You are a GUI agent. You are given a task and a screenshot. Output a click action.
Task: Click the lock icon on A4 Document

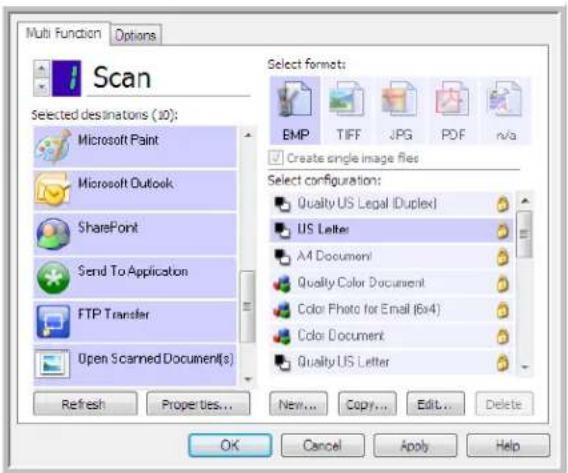pyautogui.click(x=502, y=258)
